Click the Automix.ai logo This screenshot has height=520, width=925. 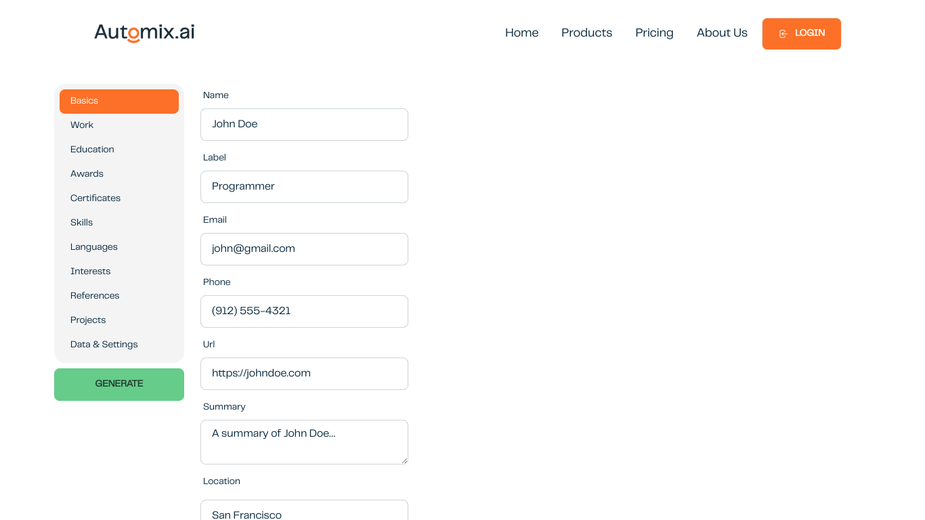click(145, 32)
